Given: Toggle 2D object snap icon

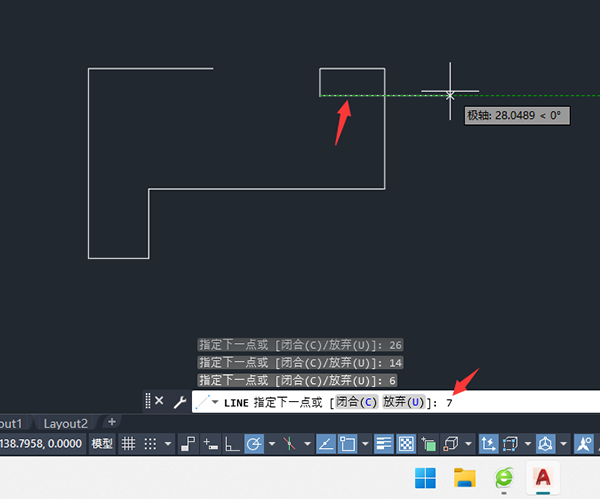Looking at the screenshot, I should click(348, 444).
